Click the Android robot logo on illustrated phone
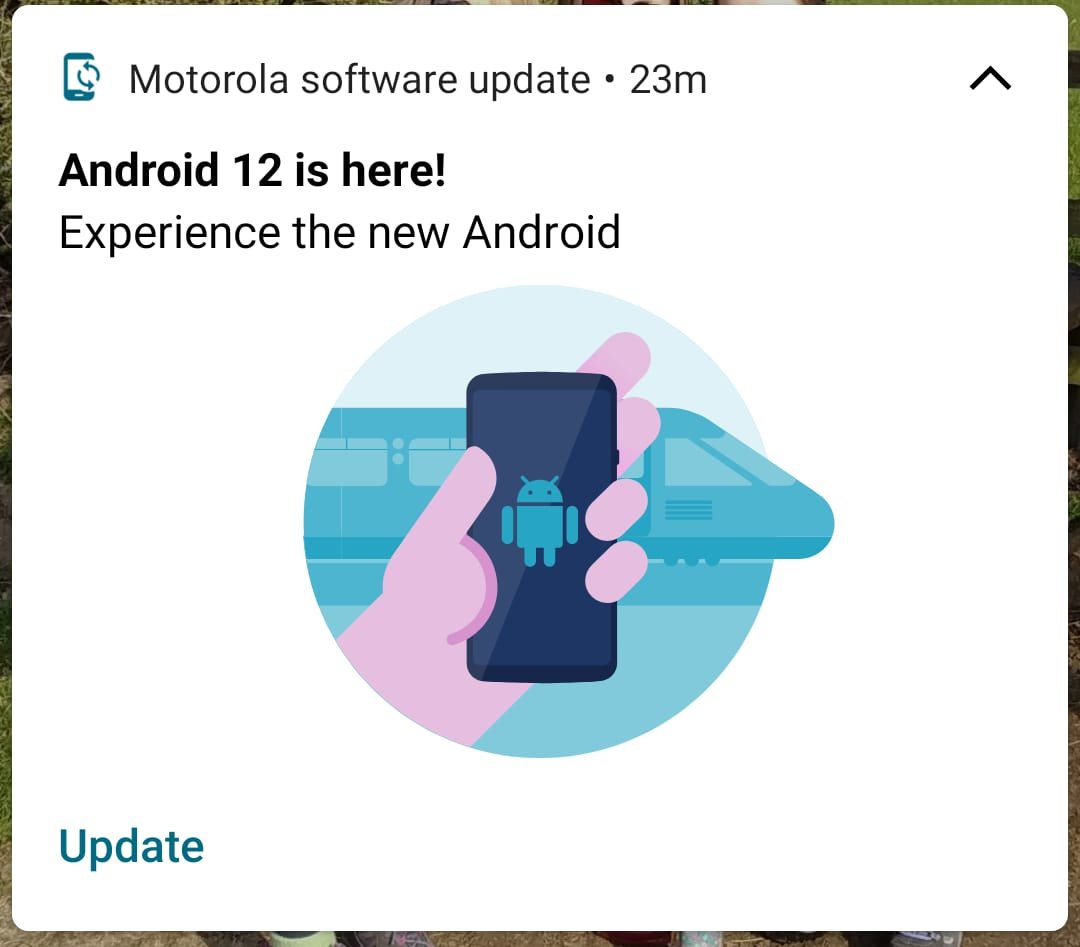The width and height of the screenshot is (1080, 947). (539, 521)
